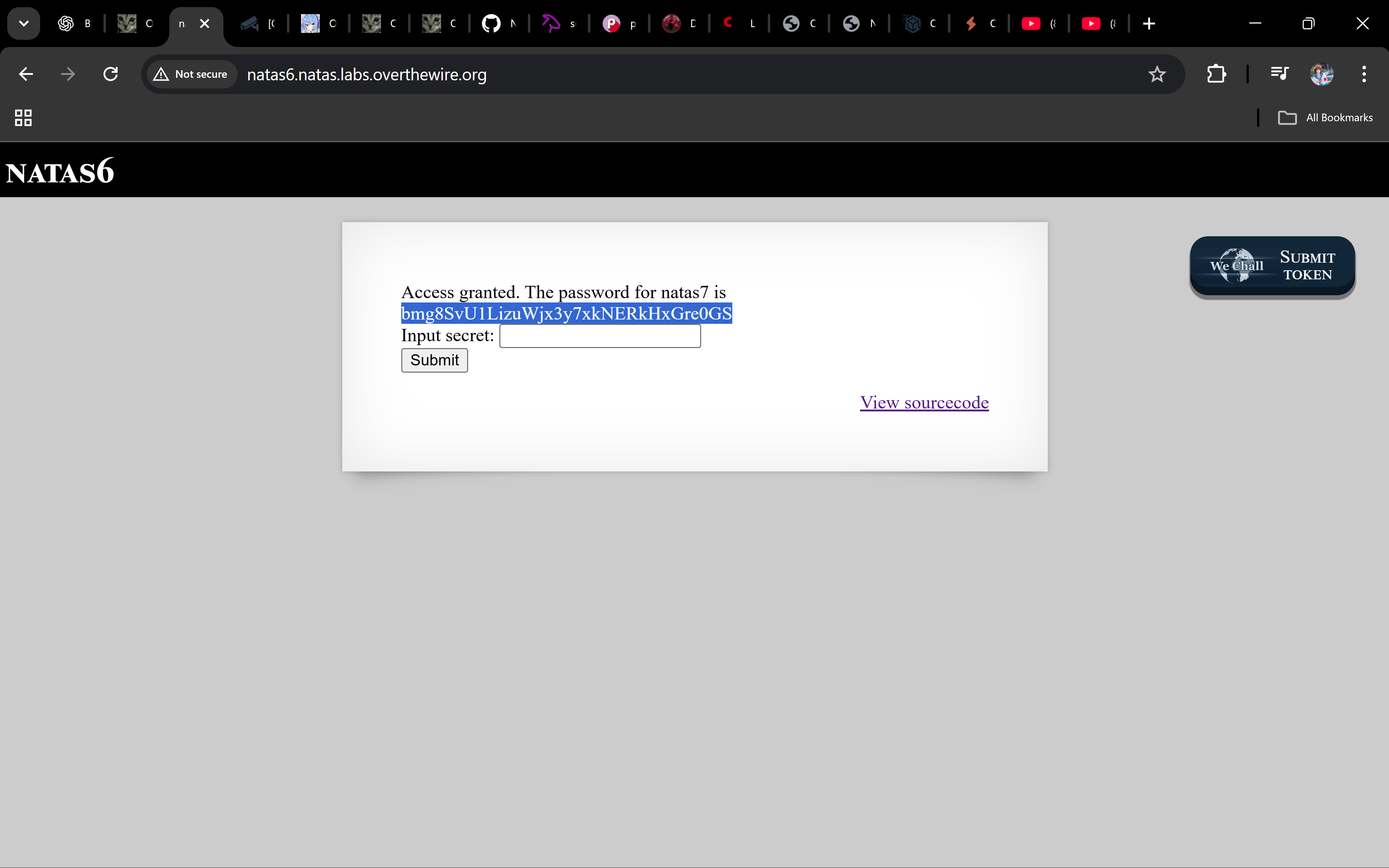Switch to the first YouTube tab
Image resolution: width=1389 pixels, height=868 pixels.
(1038, 24)
